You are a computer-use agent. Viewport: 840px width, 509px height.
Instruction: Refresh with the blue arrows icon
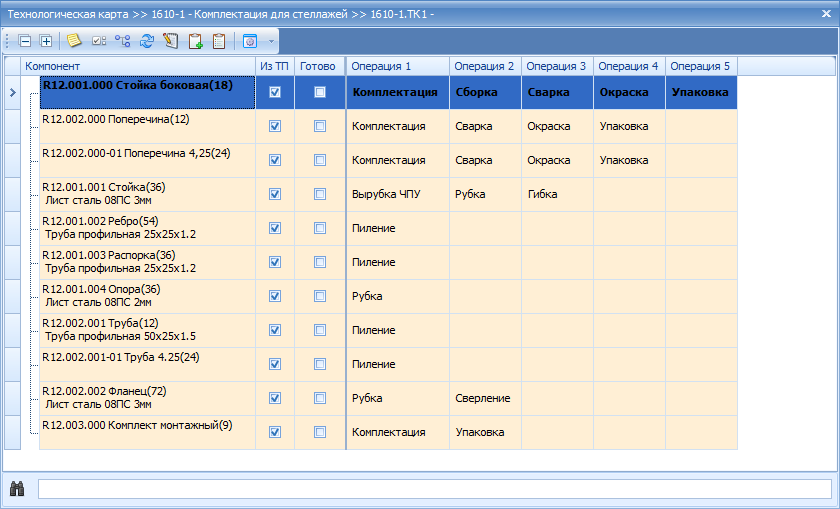147,41
